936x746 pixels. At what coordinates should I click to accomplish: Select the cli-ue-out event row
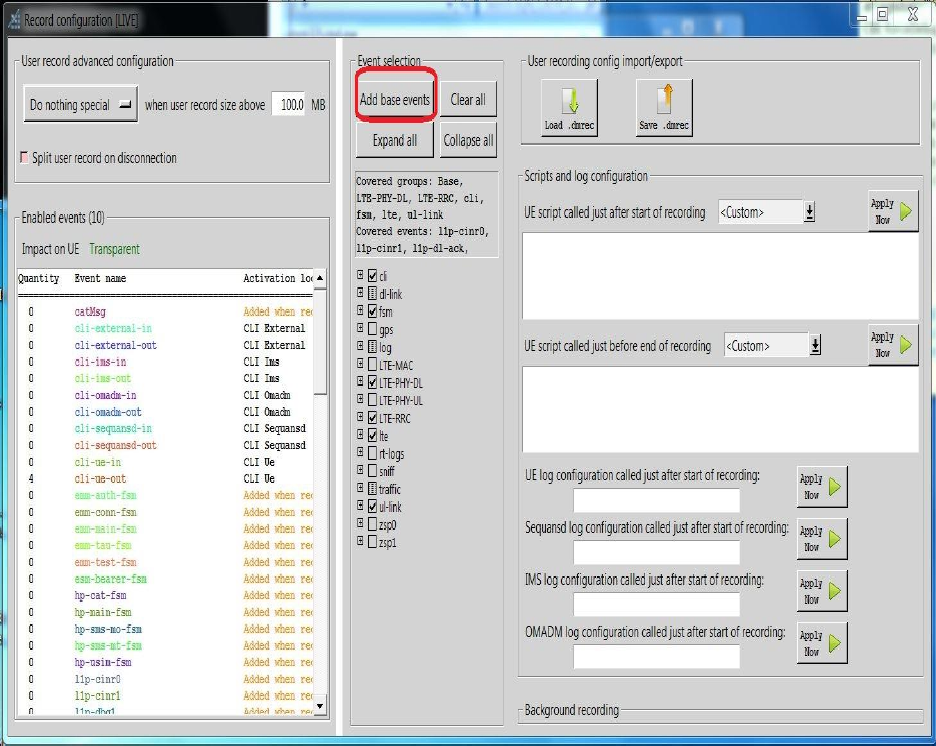[x=165, y=479]
